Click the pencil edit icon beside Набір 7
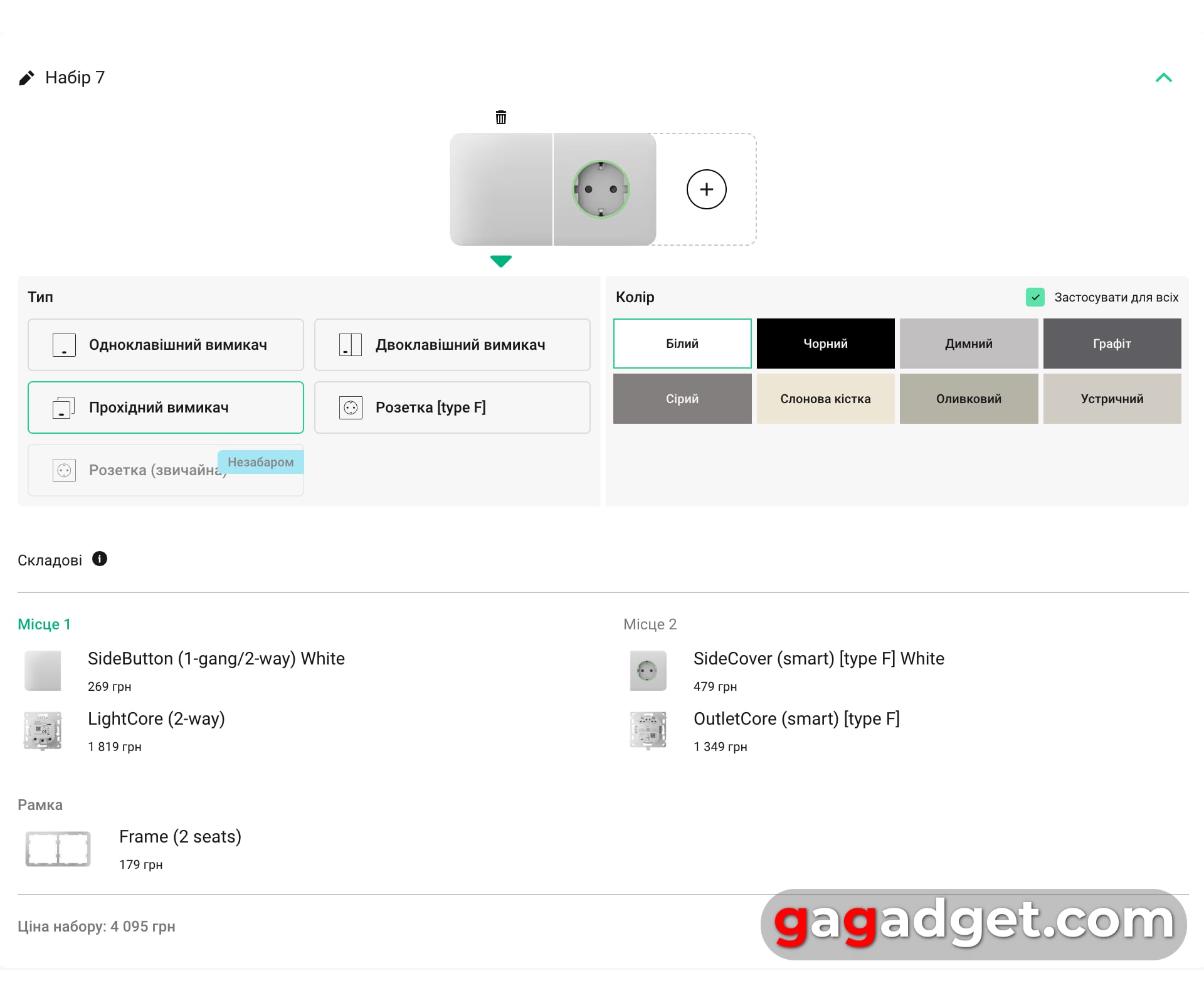Image resolution: width=1204 pixels, height=1003 pixels. 26,78
